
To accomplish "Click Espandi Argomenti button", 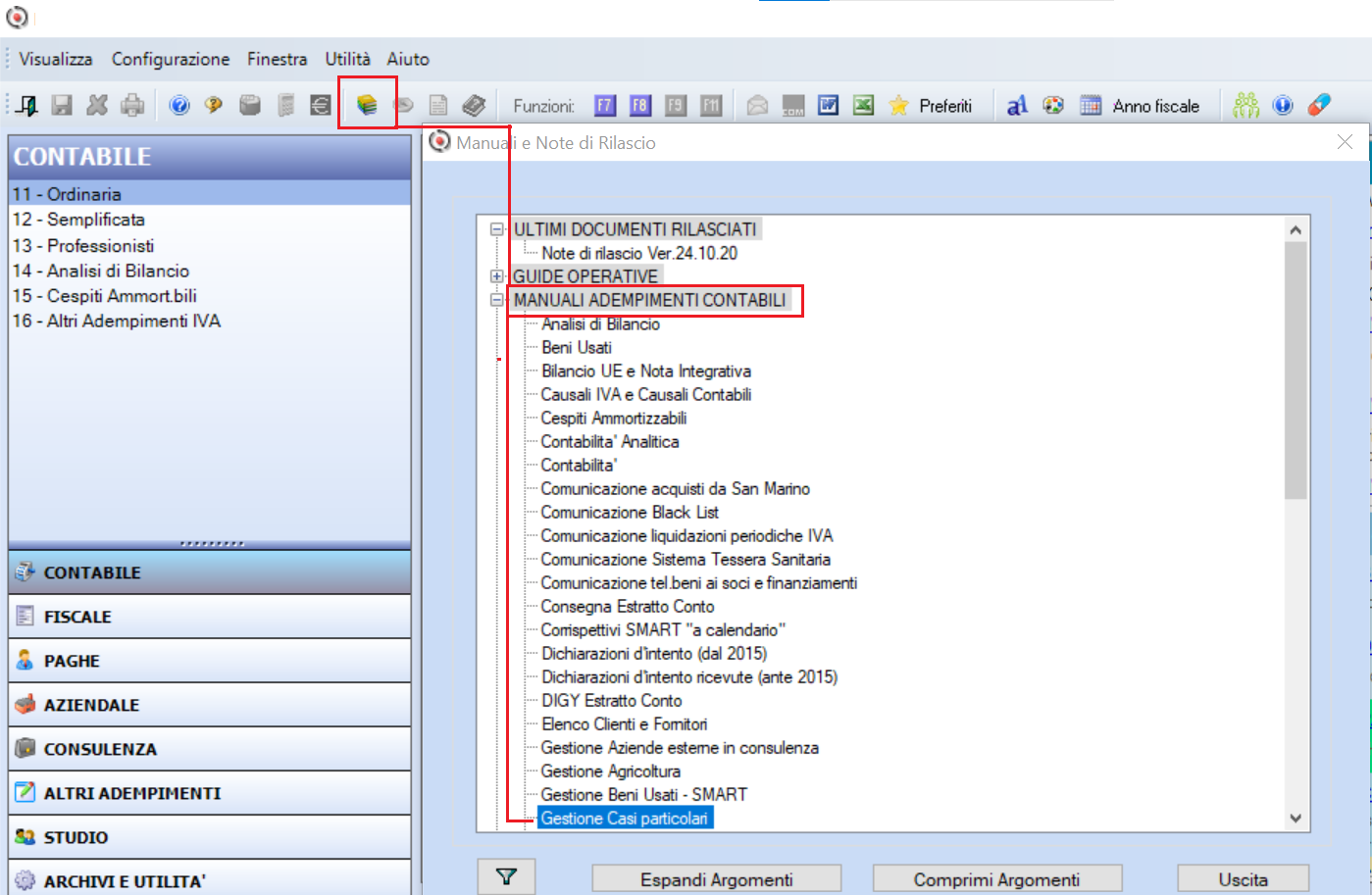I will click(x=717, y=879).
